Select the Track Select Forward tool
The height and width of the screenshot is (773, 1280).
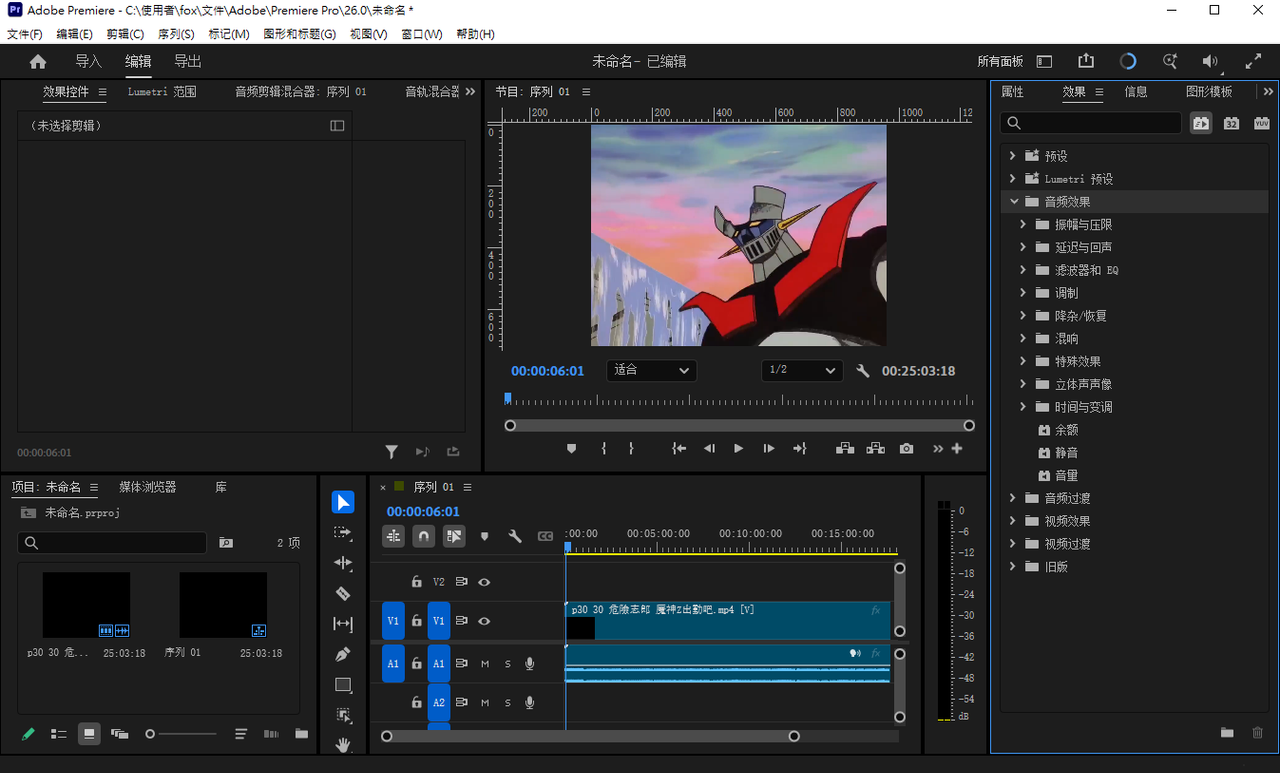click(343, 533)
